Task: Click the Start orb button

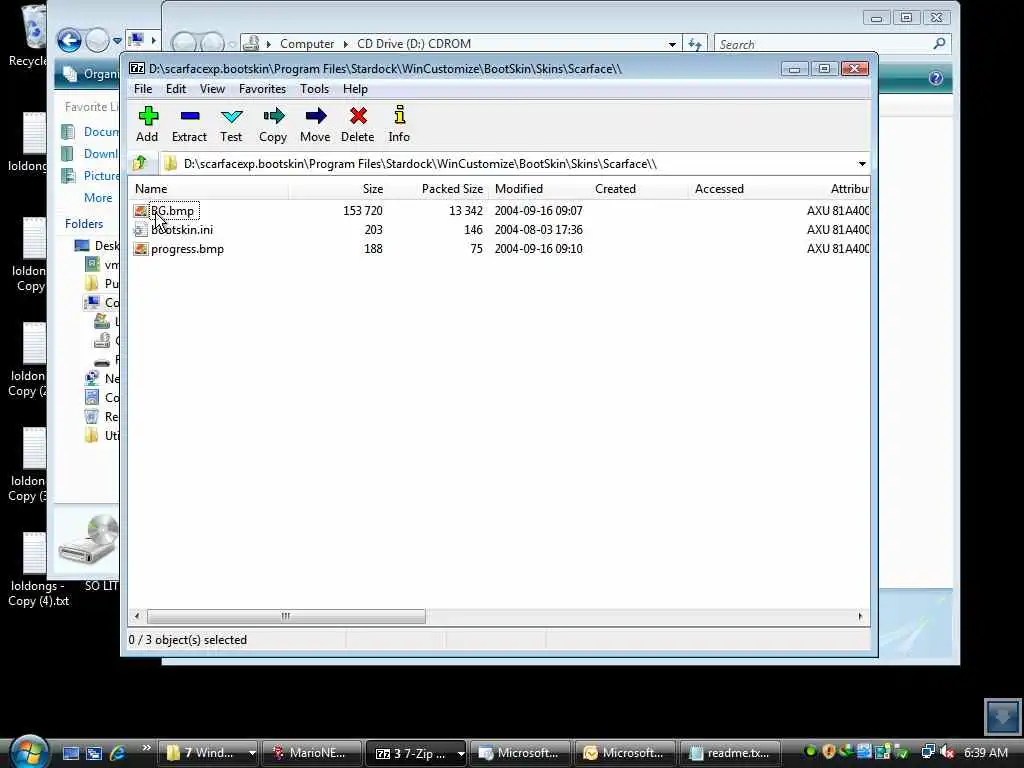Action: point(28,752)
